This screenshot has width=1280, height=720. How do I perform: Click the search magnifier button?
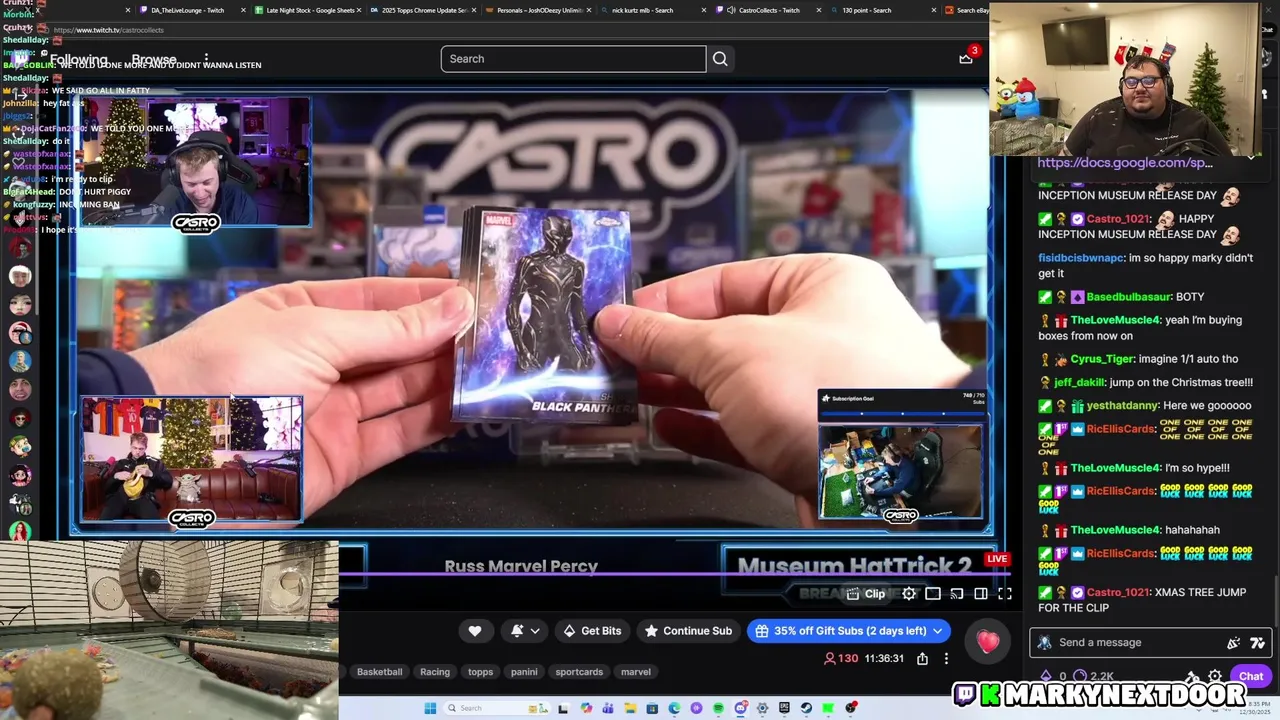pyautogui.click(x=720, y=59)
